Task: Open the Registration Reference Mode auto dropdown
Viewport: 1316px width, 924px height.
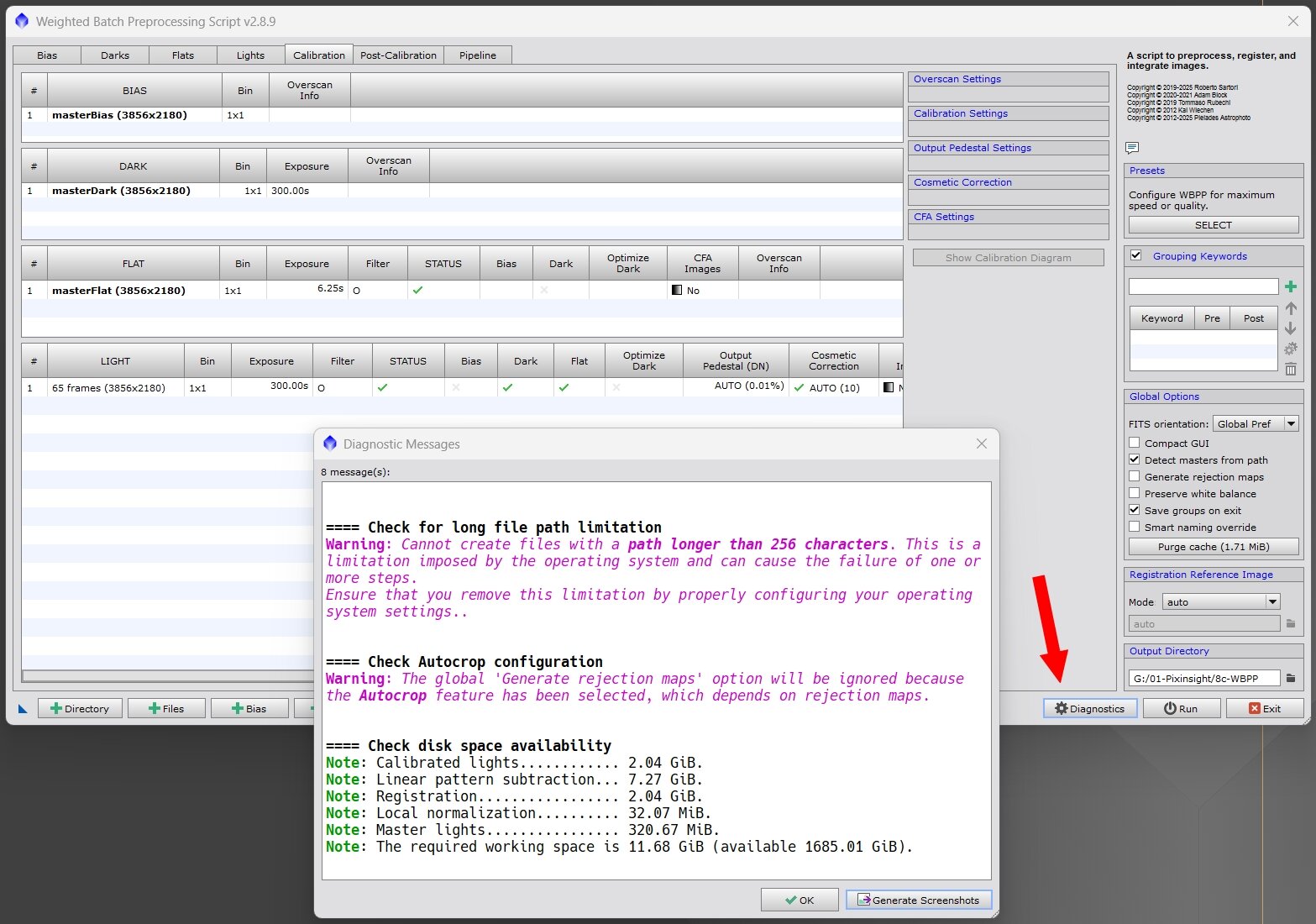Action: tap(1221, 602)
